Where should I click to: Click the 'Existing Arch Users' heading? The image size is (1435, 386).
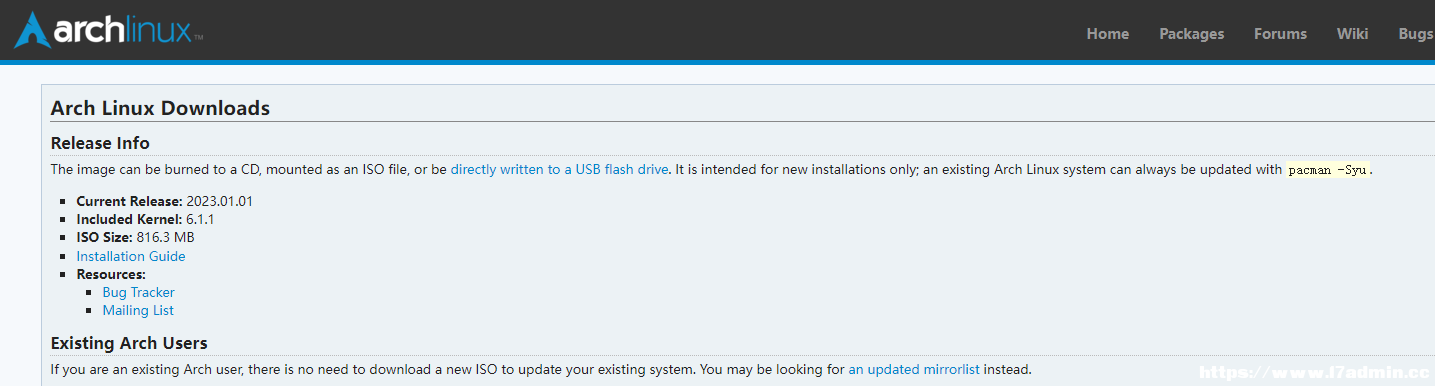pos(129,343)
